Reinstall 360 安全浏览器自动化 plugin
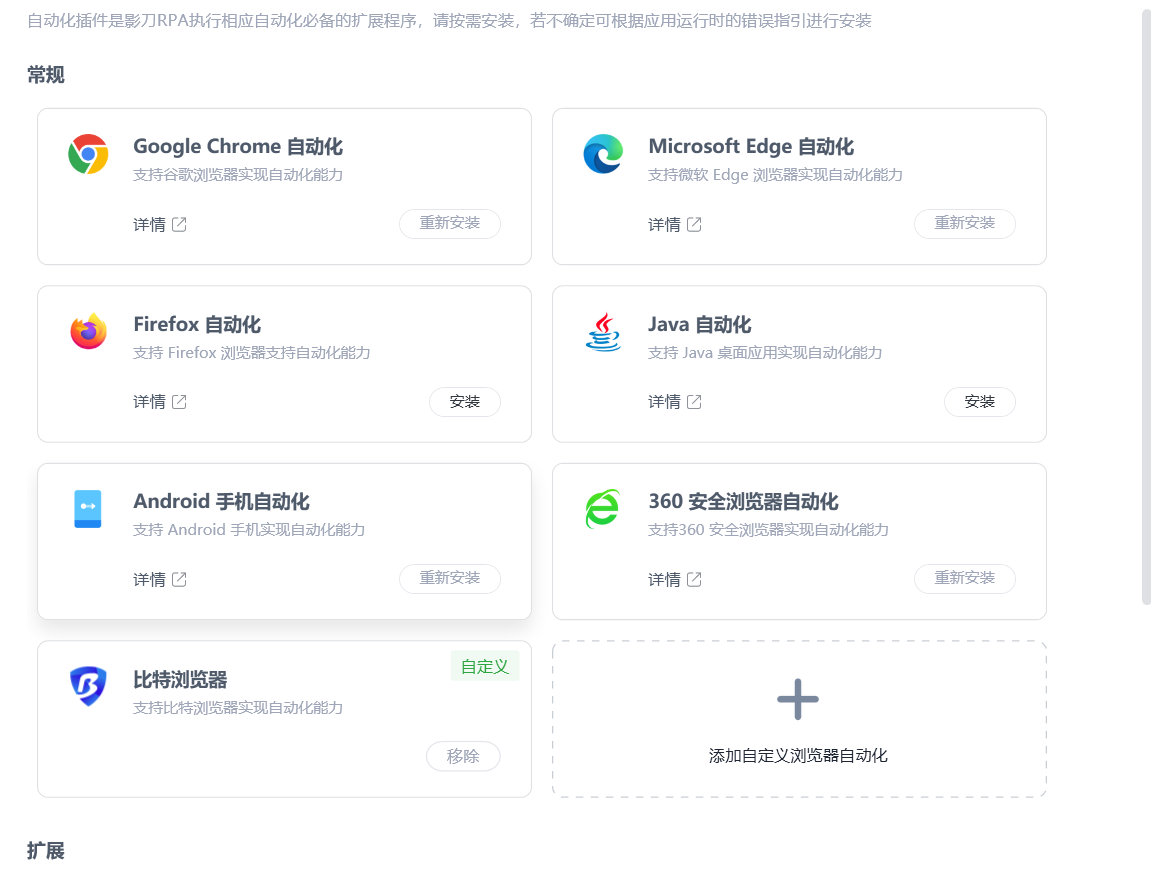The width and height of the screenshot is (1151, 876). [x=965, y=579]
